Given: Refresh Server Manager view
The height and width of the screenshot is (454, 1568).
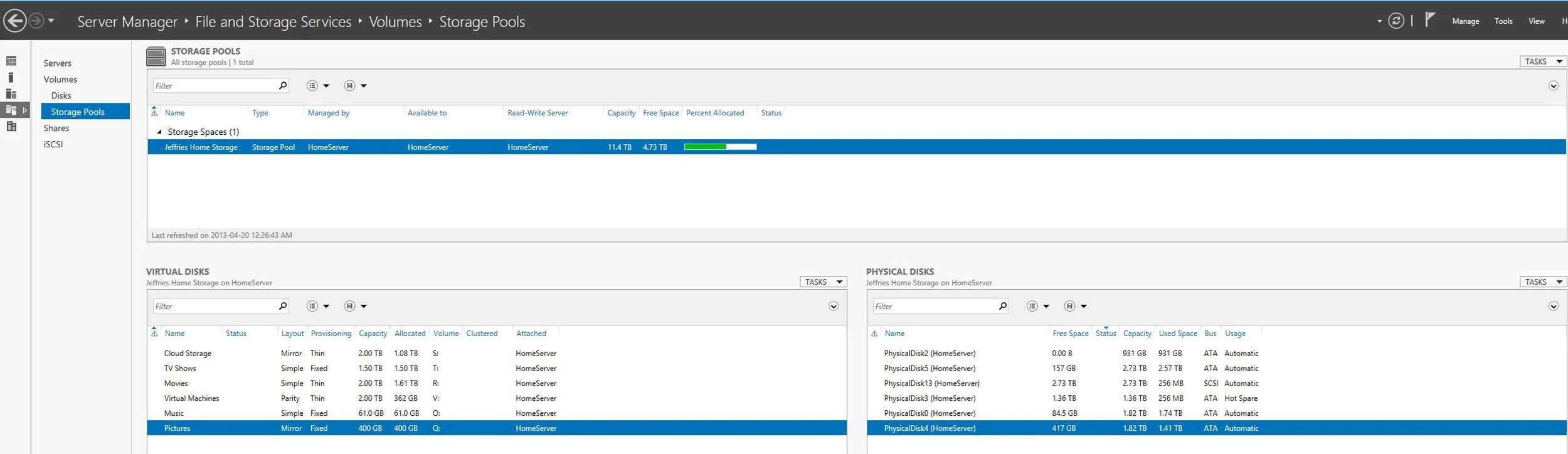Looking at the screenshot, I should (1396, 21).
